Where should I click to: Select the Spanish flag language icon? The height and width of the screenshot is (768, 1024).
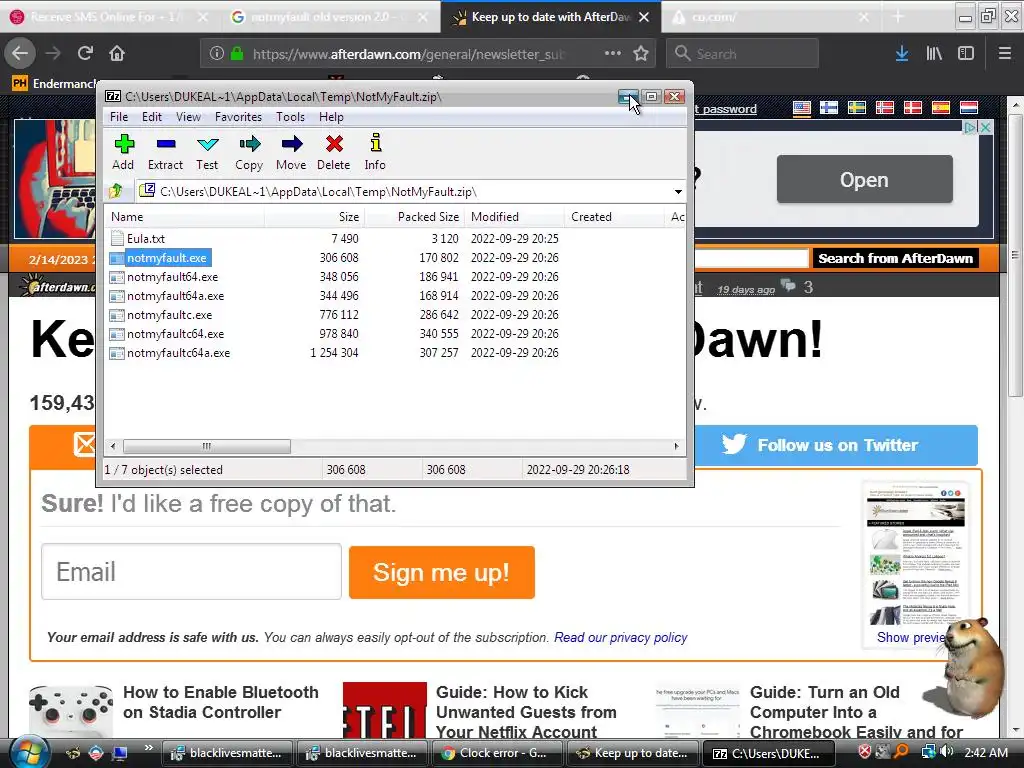click(x=940, y=107)
